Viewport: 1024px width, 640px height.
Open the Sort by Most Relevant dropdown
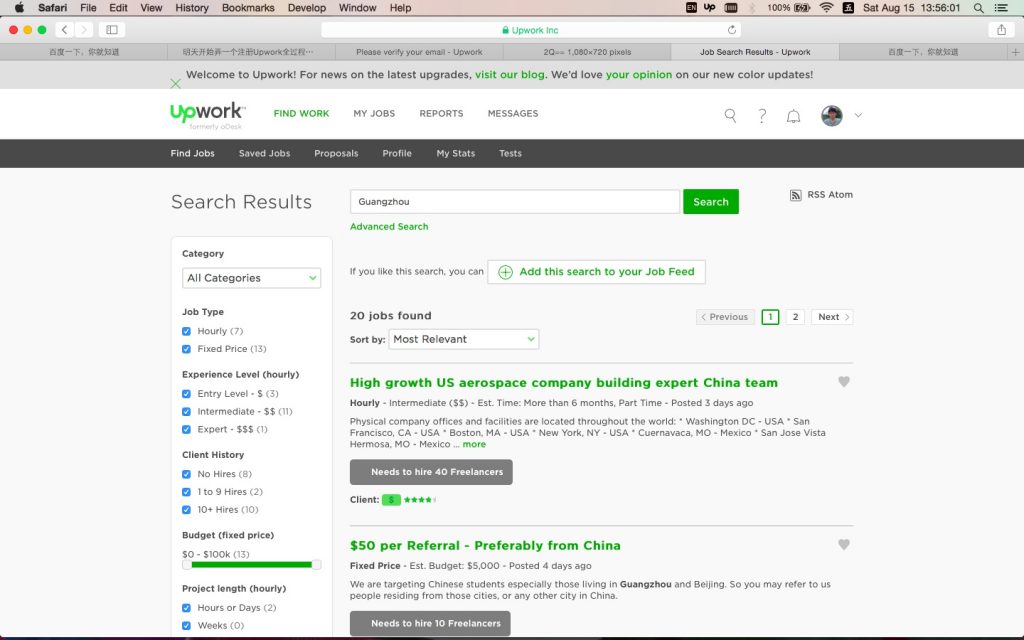coord(464,339)
